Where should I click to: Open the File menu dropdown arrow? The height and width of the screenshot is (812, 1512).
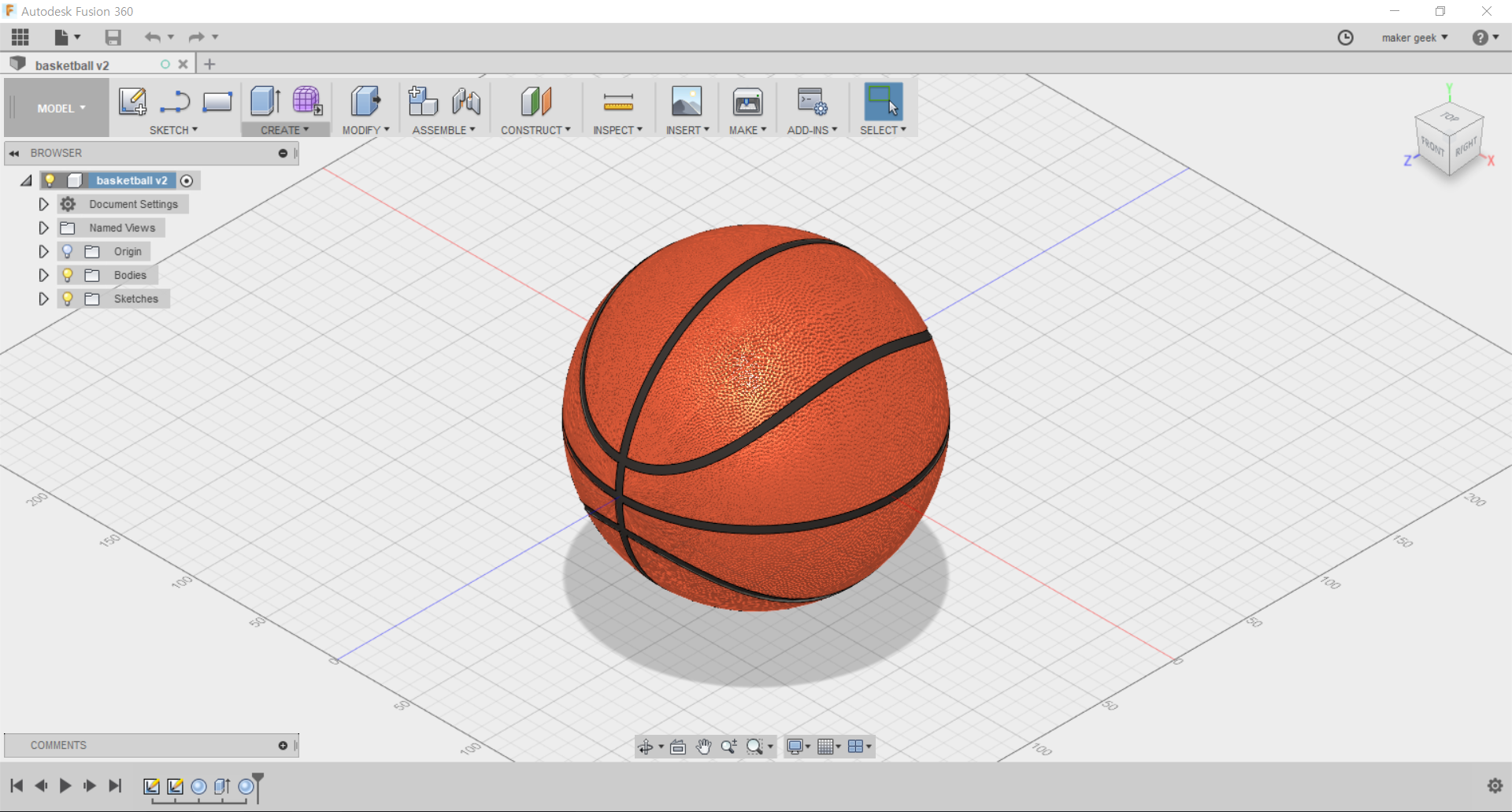click(x=77, y=37)
